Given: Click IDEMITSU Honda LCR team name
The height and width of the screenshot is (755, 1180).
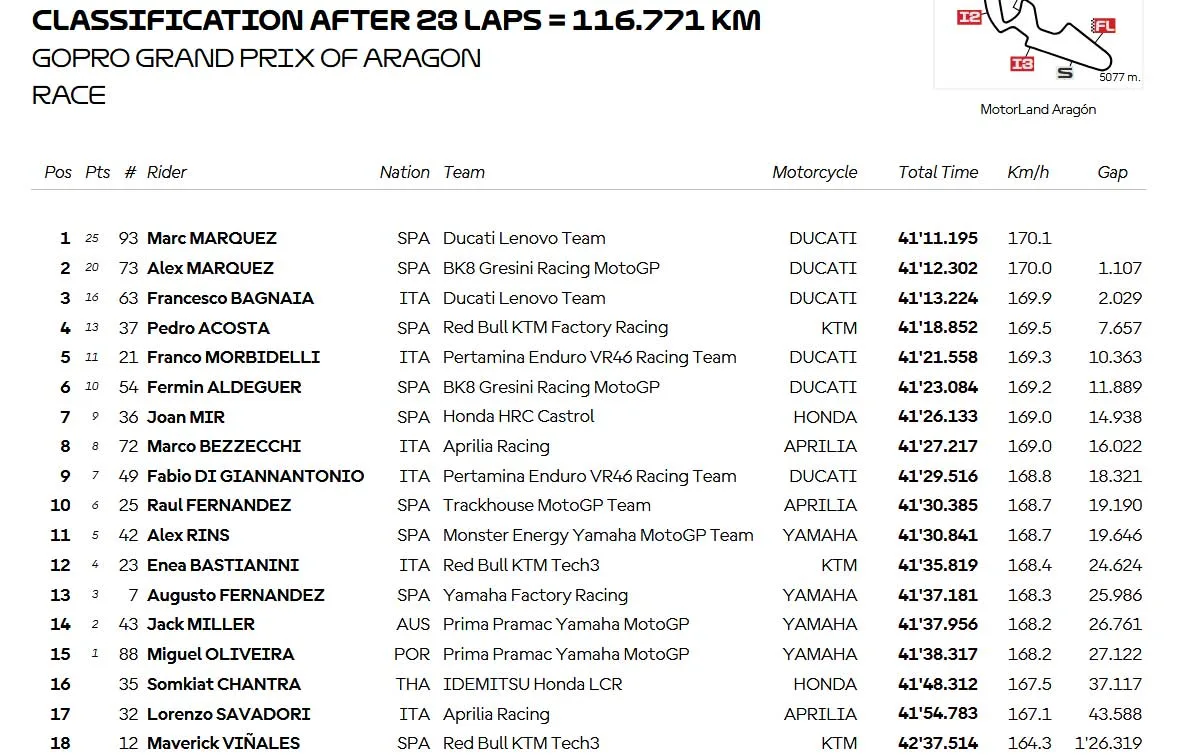Looking at the screenshot, I should pos(533,684).
